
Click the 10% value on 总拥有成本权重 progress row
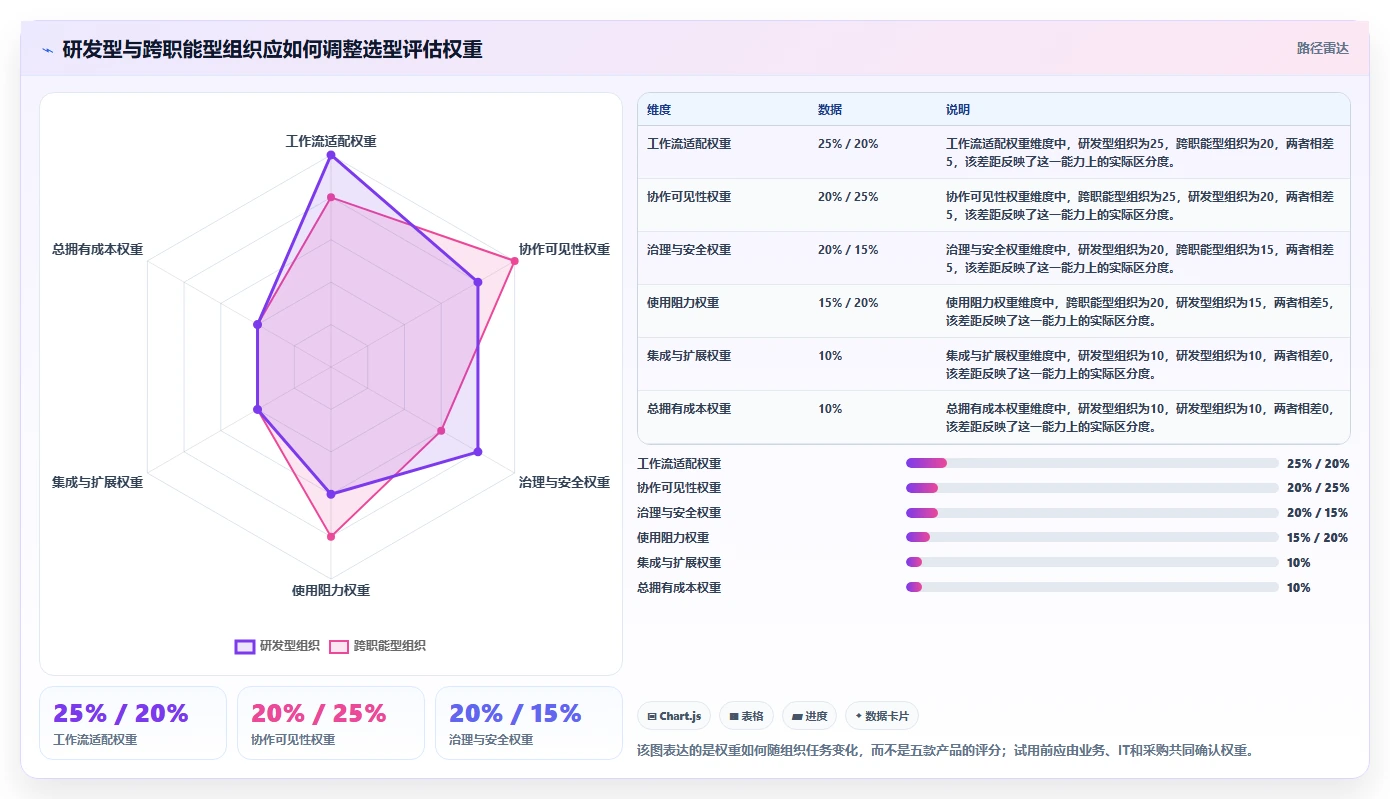[x=1298, y=588]
